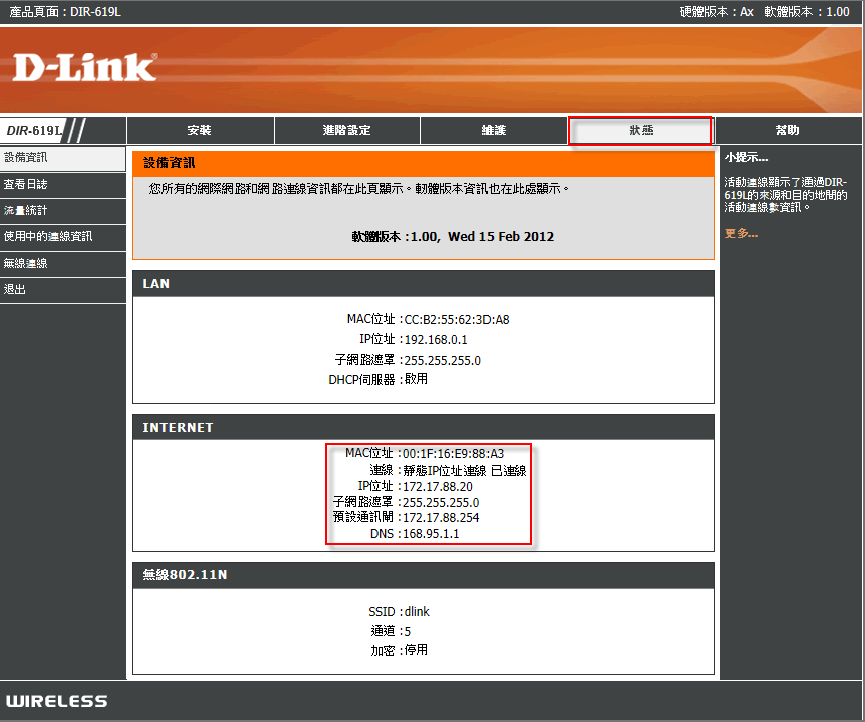Click Internet MAC address 00:1F:16:E9:88:A3
This screenshot has height=722, width=865.
[x=453, y=453]
